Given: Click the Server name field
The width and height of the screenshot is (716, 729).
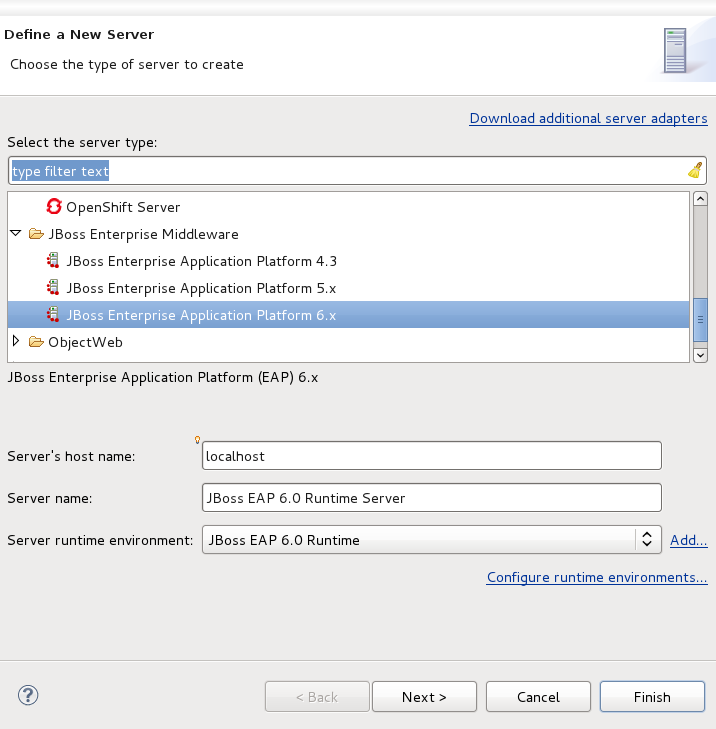Looking at the screenshot, I should tap(431, 497).
